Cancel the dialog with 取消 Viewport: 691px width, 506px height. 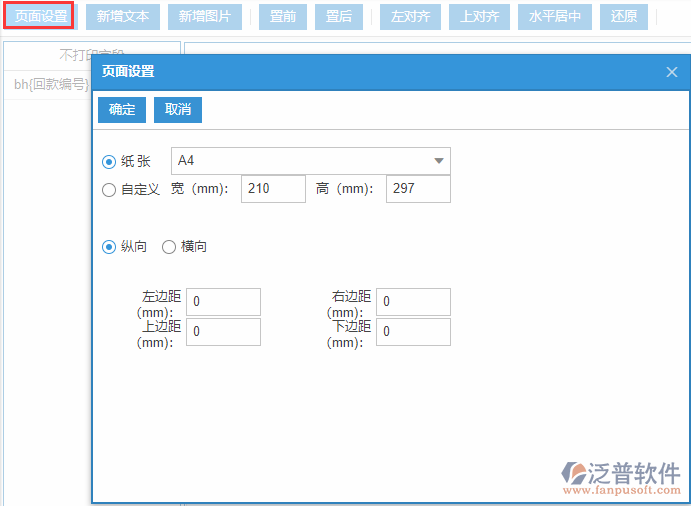(178, 110)
